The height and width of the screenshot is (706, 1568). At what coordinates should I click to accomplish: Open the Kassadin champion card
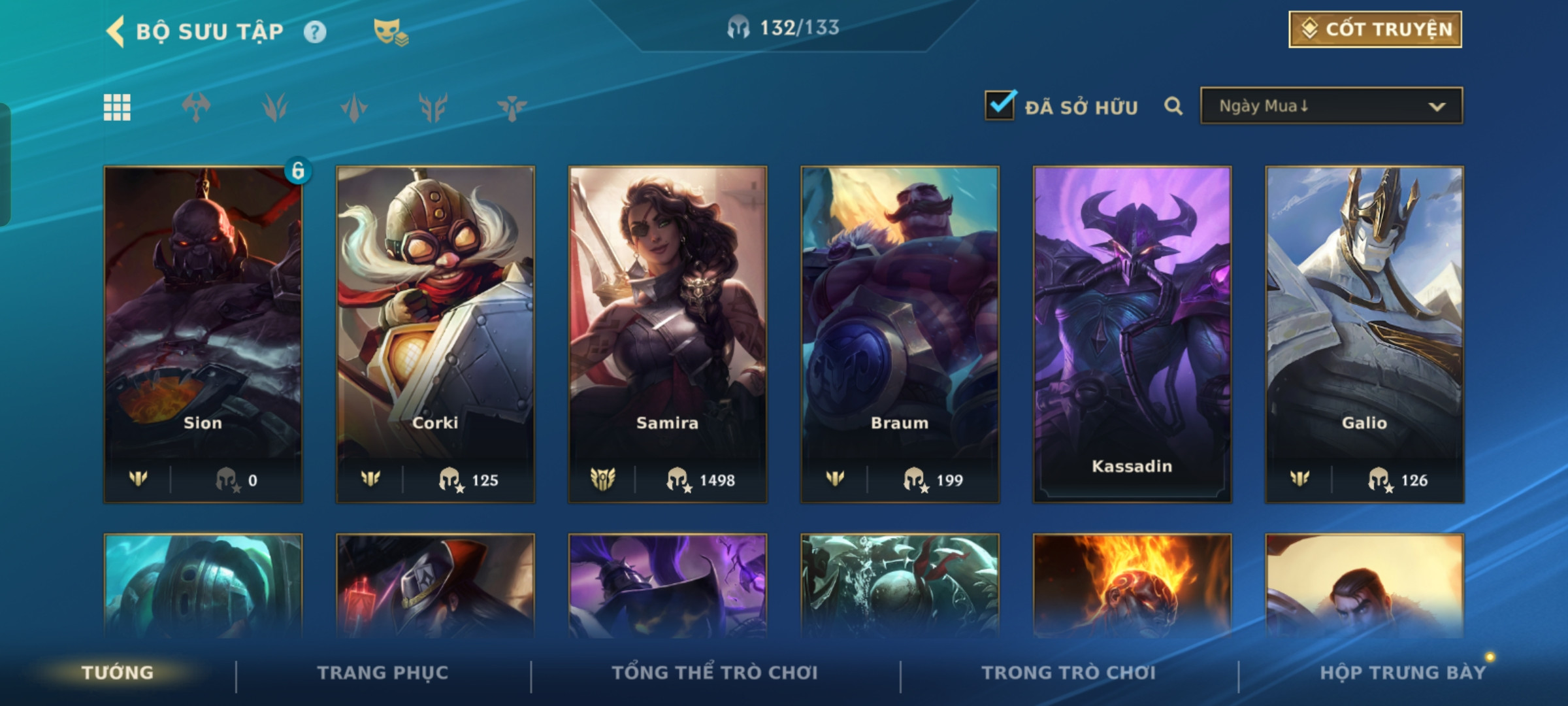click(1132, 335)
